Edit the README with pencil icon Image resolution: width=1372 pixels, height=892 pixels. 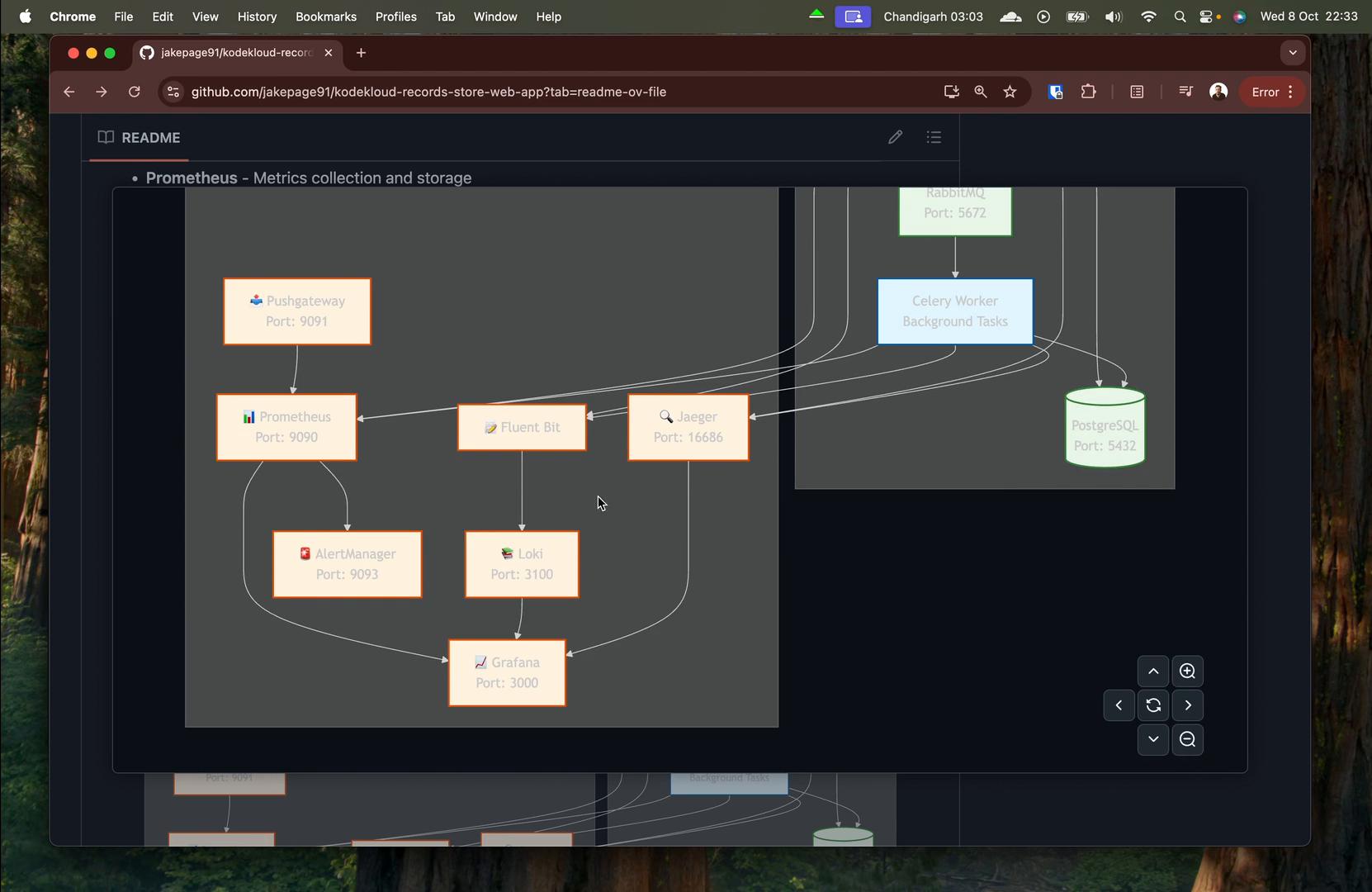click(895, 137)
